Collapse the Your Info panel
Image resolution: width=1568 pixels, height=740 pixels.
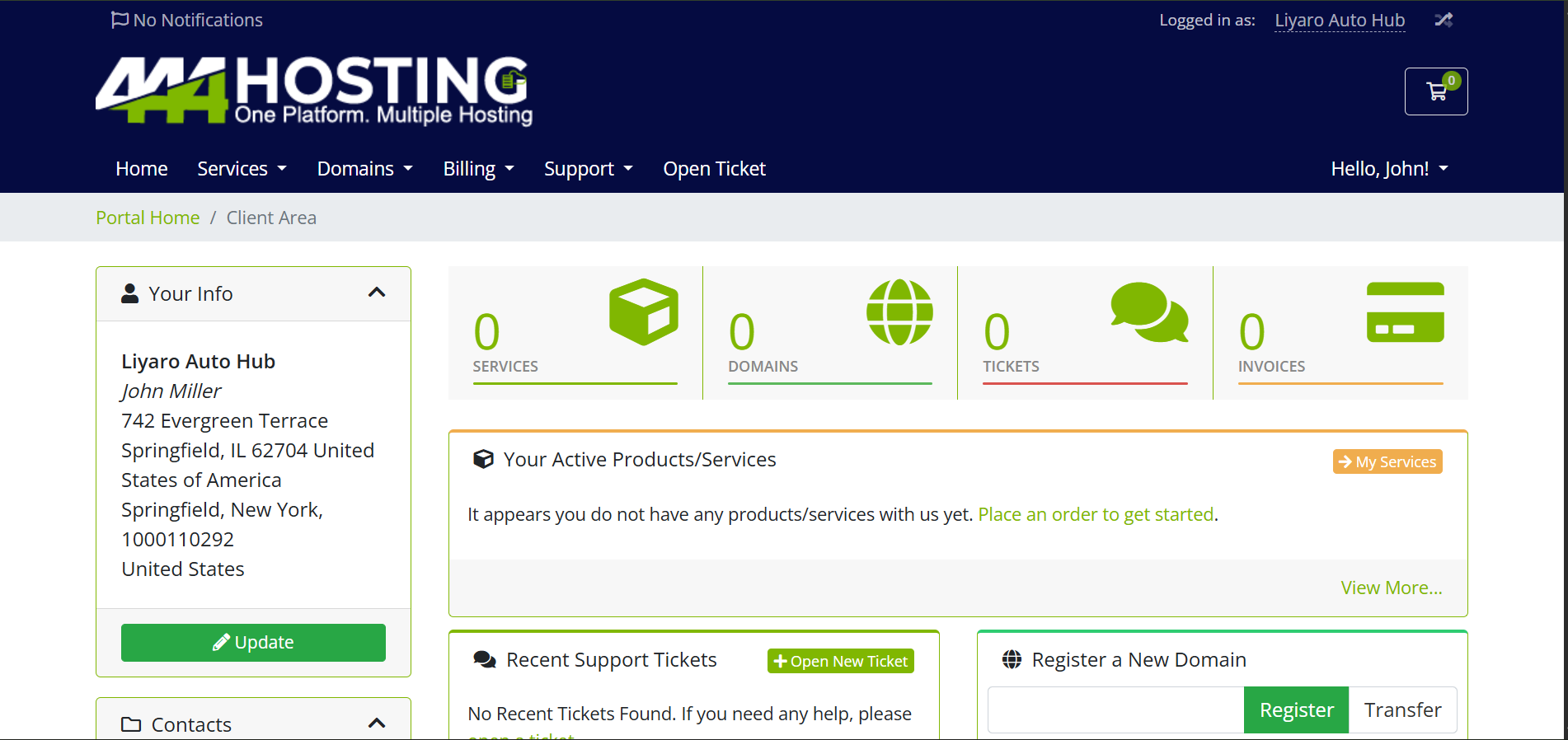[x=377, y=293]
